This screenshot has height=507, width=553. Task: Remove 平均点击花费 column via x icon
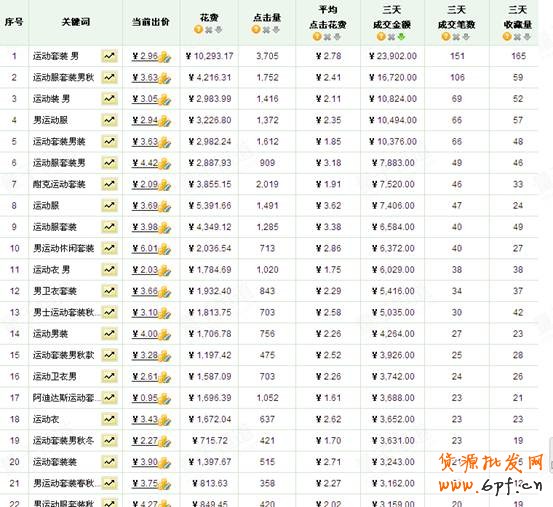coord(328,37)
